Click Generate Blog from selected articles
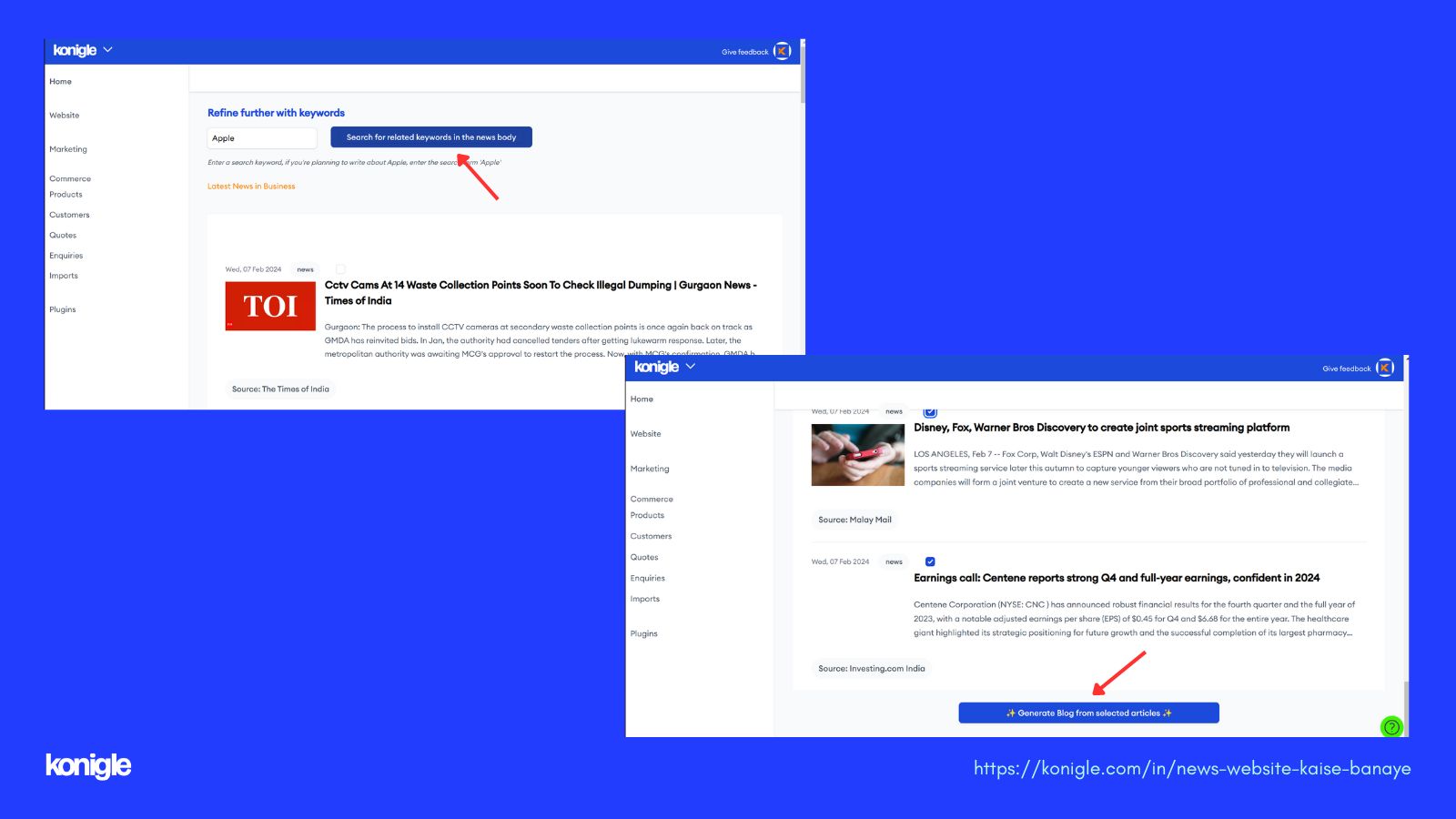 1088,713
